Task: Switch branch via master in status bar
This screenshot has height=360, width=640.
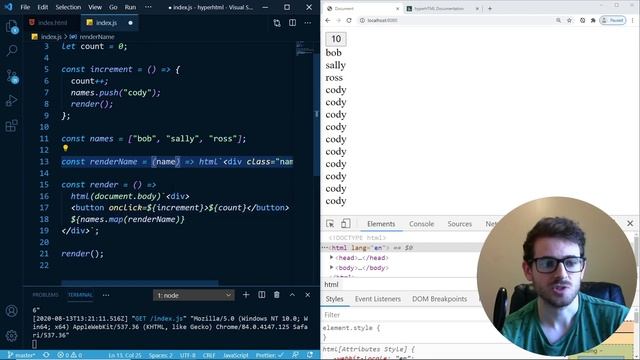Action: pyautogui.click(x=22, y=355)
